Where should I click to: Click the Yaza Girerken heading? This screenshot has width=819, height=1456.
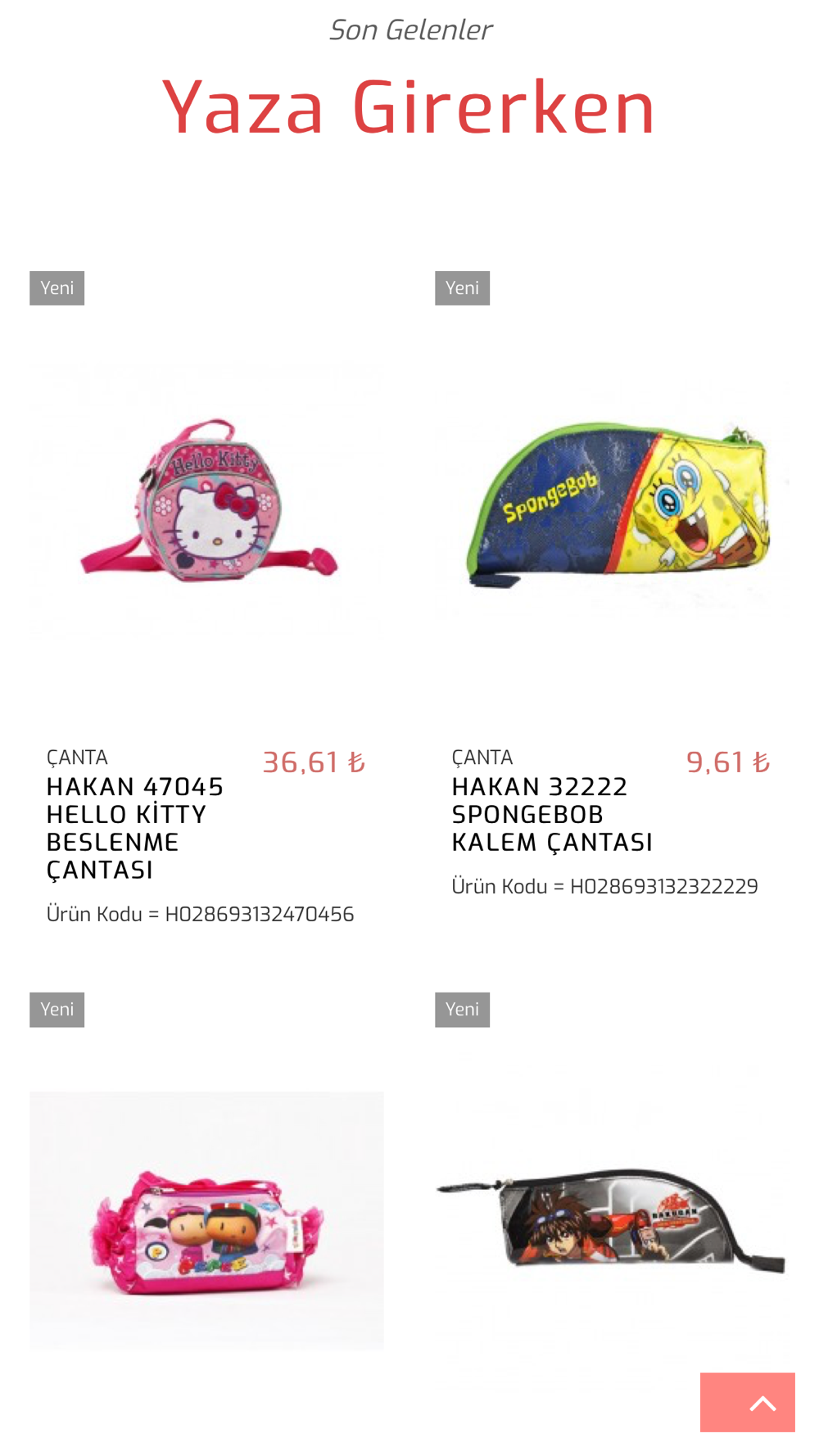(x=409, y=107)
